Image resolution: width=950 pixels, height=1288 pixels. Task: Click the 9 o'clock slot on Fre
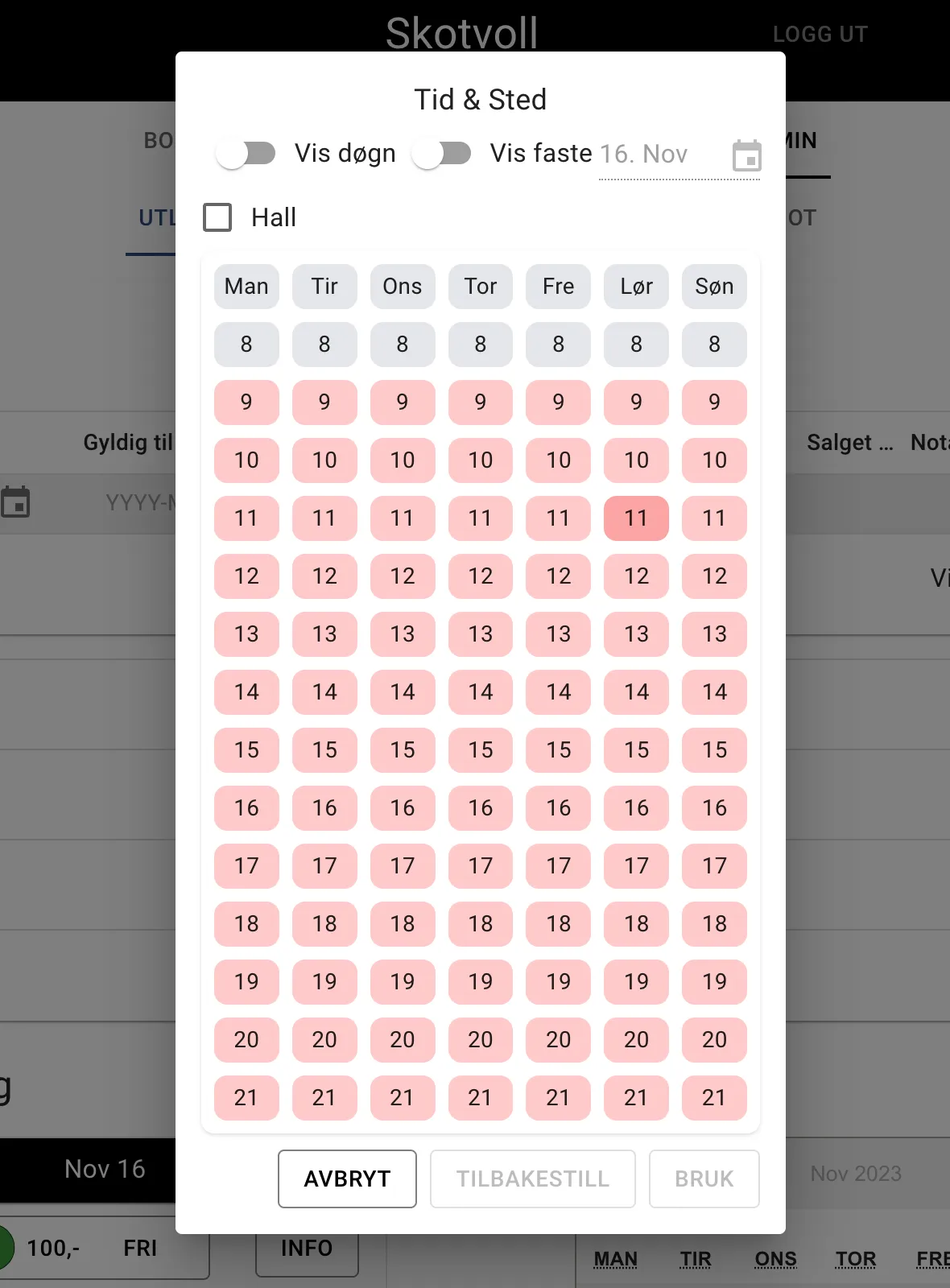tap(558, 402)
